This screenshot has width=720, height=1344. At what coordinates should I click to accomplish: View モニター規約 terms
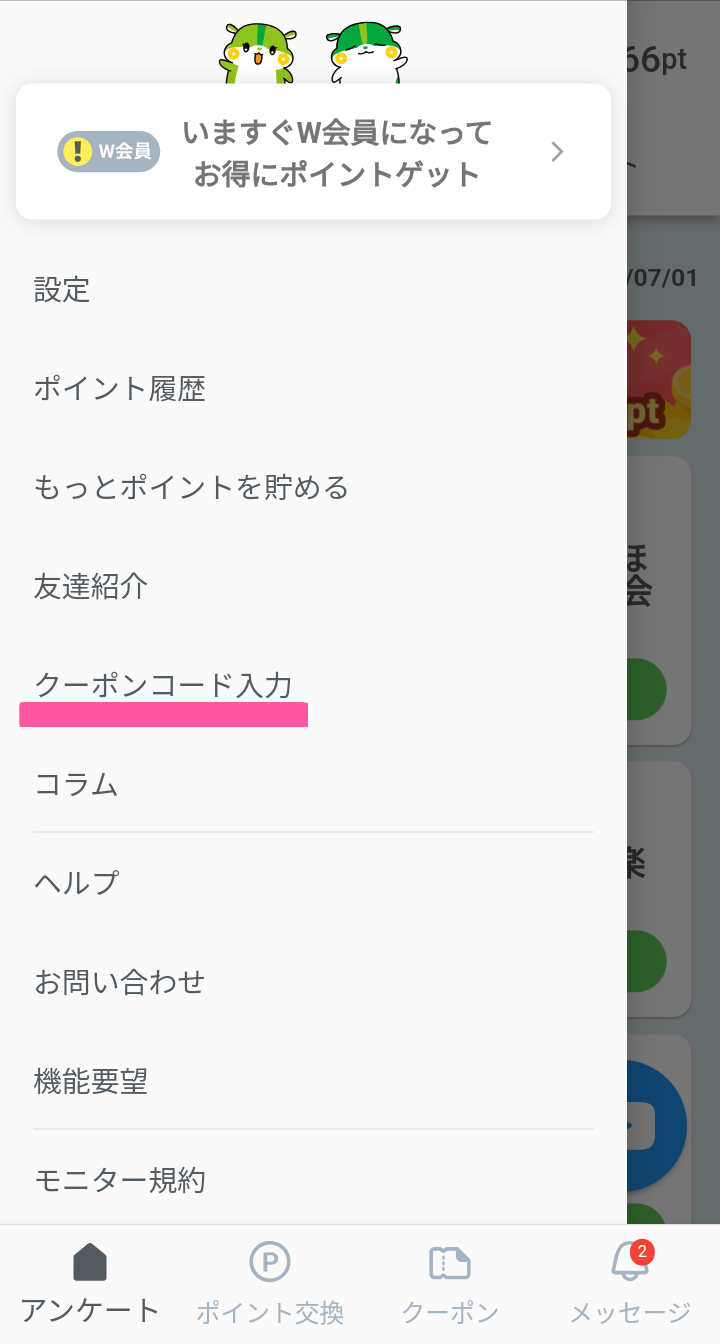(x=119, y=1180)
